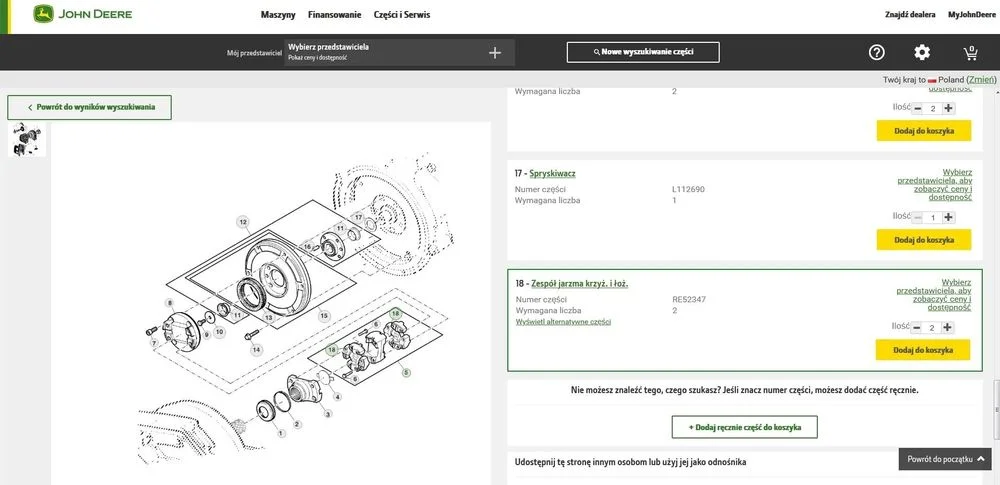Select callout 14 in the diagram

(x=256, y=350)
